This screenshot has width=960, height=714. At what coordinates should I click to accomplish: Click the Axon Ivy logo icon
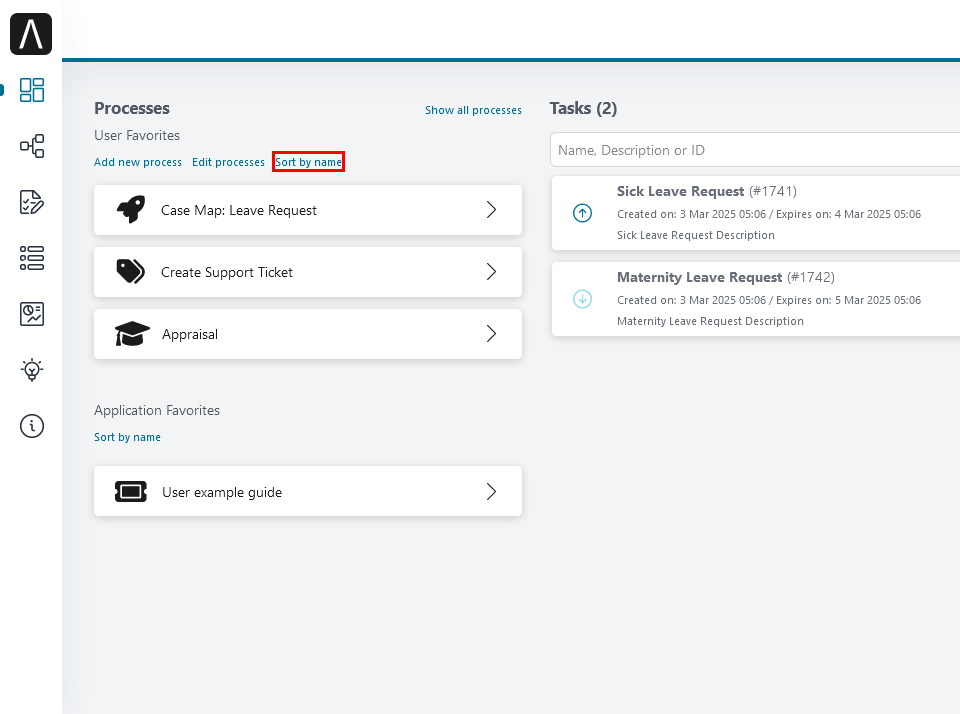coord(31,34)
